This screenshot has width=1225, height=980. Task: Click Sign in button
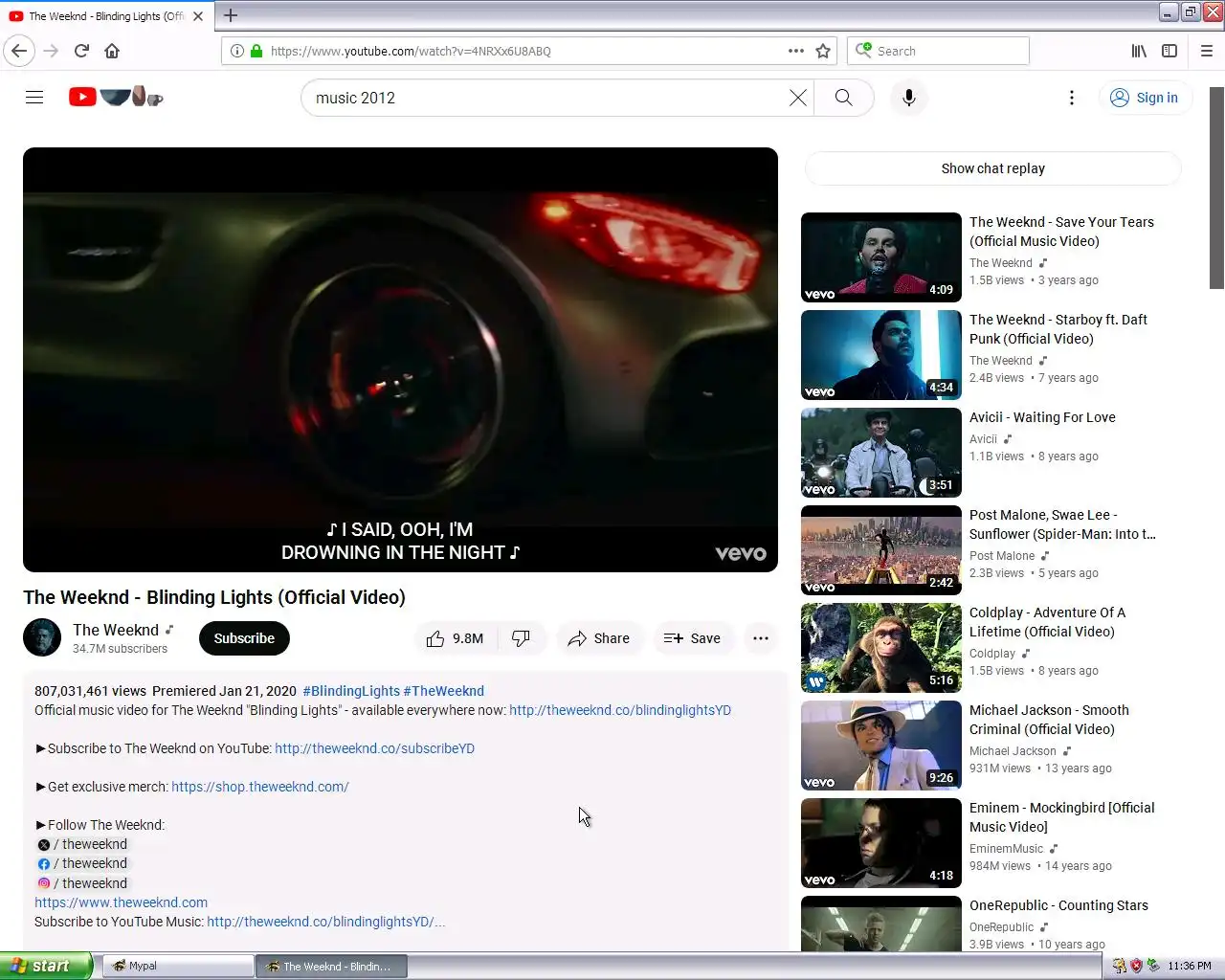point(1145,98)
